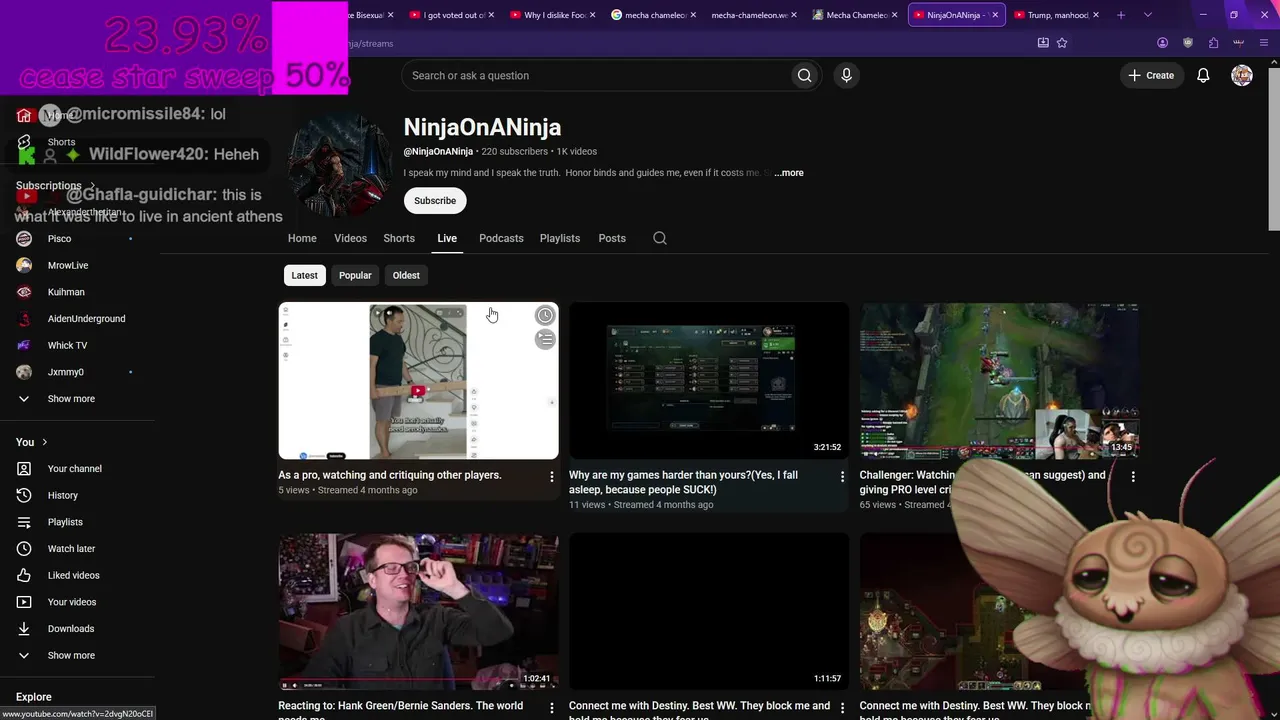The height and width of the screenshot is (720, 1280).
Task: Select the Latest filter chip
Action: (x=304, y=276)
